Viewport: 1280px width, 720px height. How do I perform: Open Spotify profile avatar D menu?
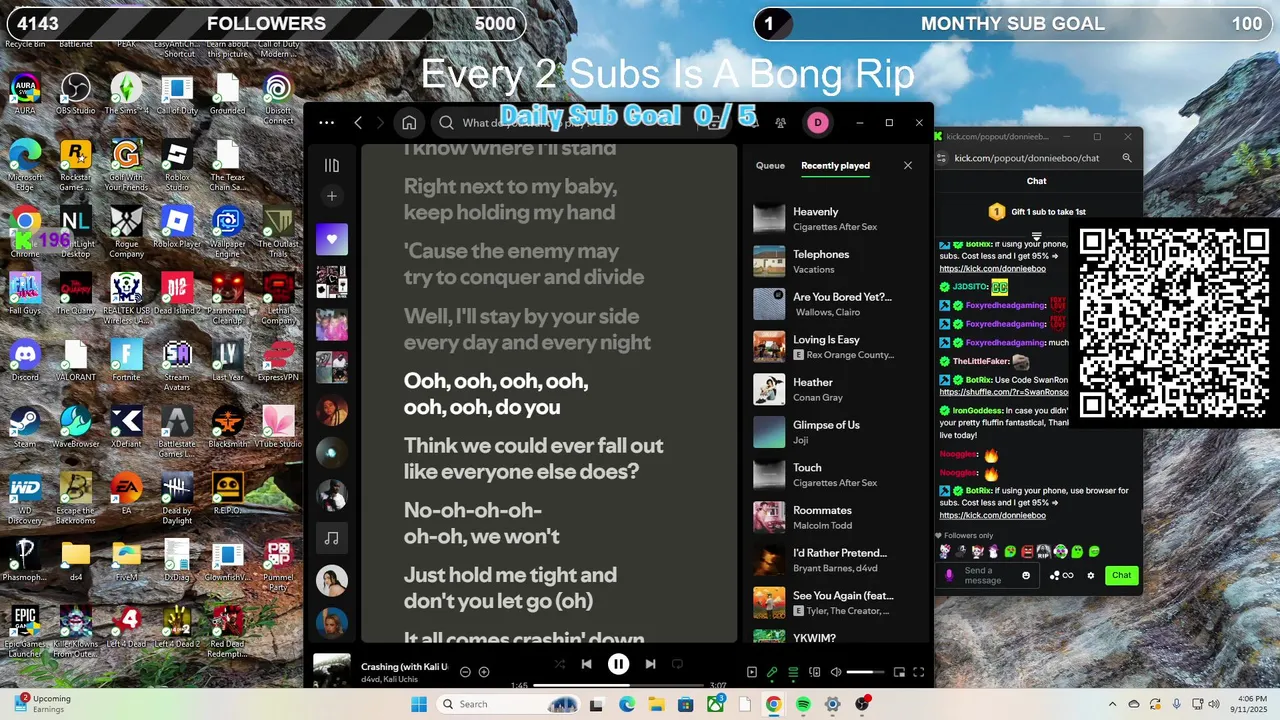point(817,123)
